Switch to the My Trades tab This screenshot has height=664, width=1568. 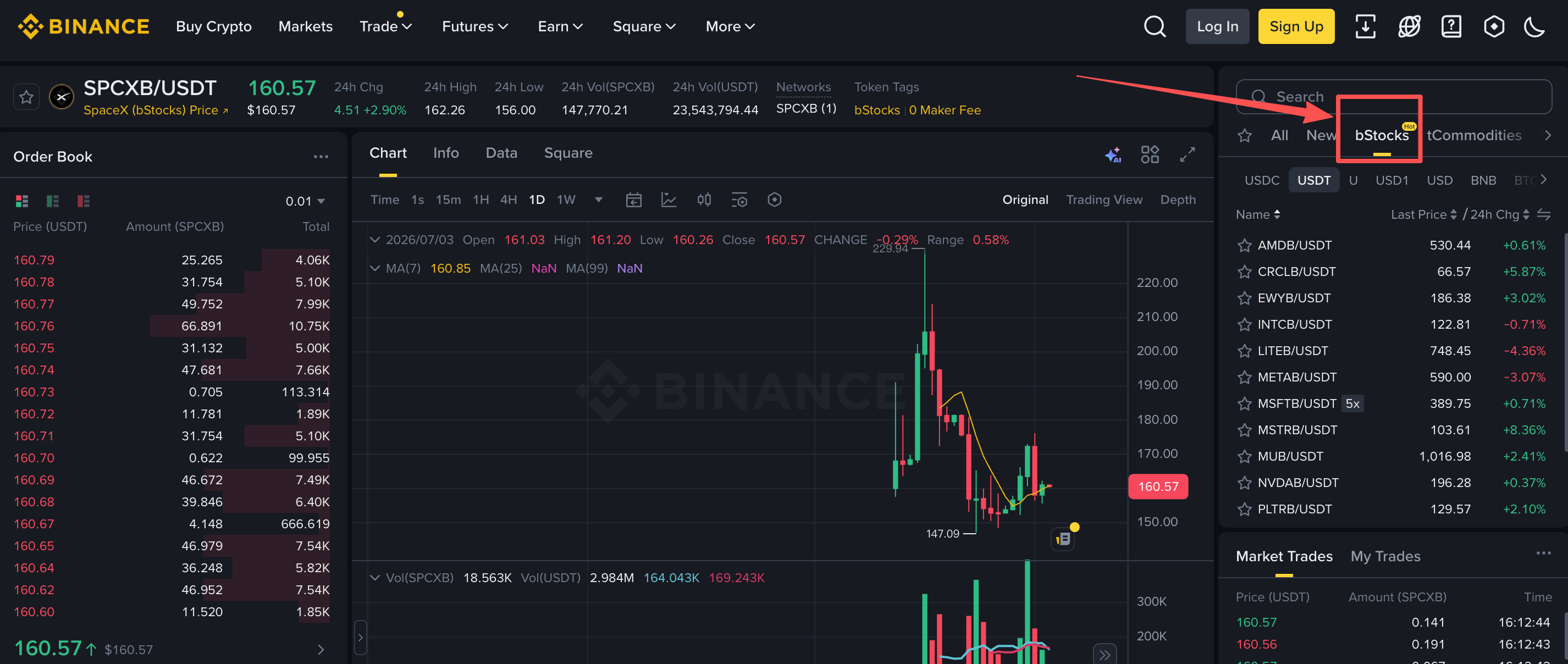point(1385,556)
